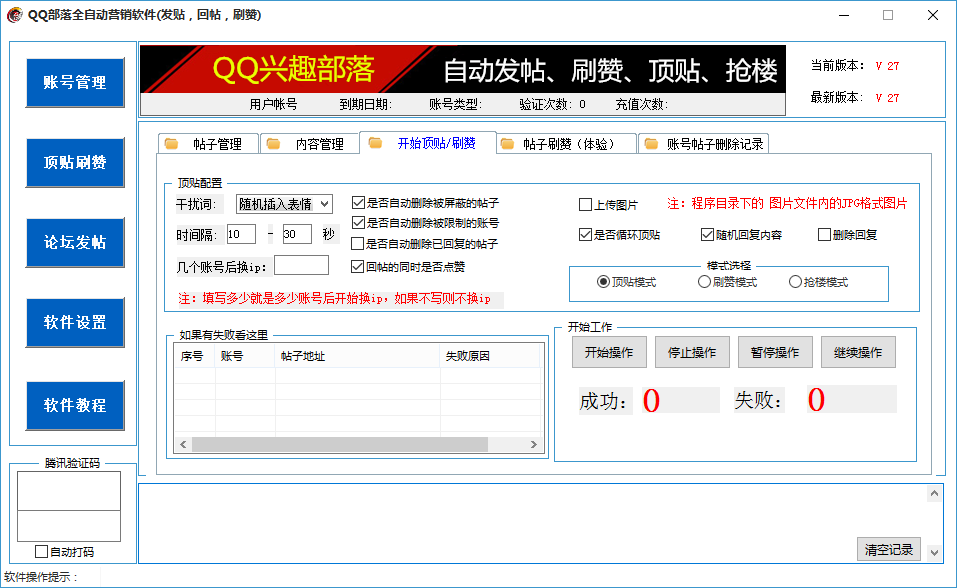Choose the 抢楼模式 radio option
This screenshot has height=588, width=957.
(x=795, y=282)
